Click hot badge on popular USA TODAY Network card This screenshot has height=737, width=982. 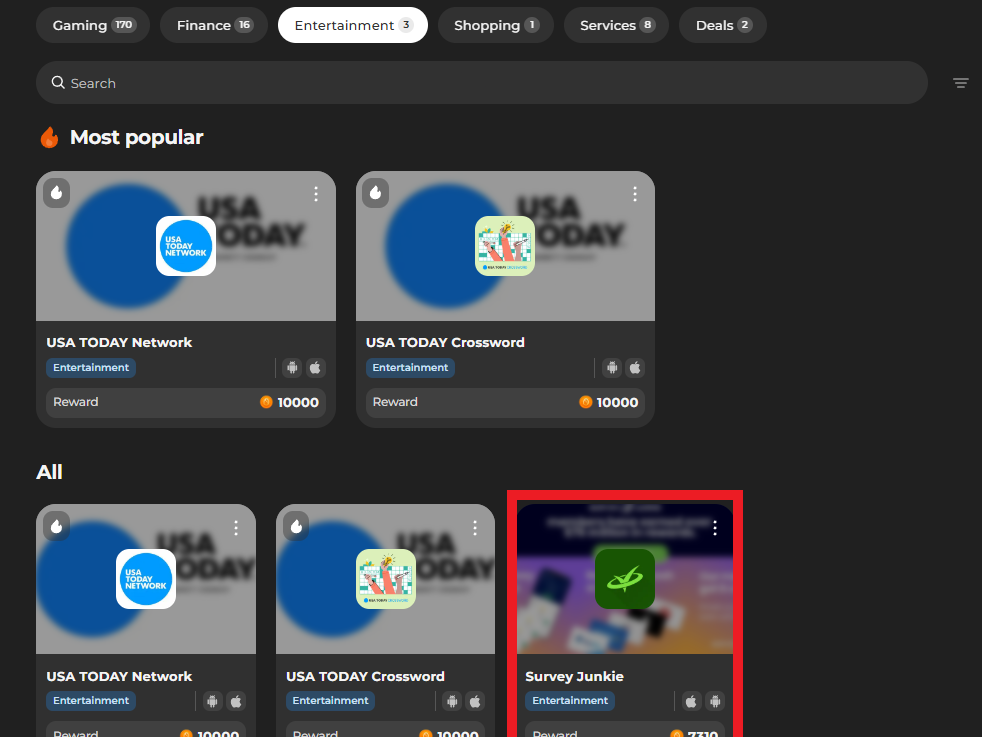[56, 193]
